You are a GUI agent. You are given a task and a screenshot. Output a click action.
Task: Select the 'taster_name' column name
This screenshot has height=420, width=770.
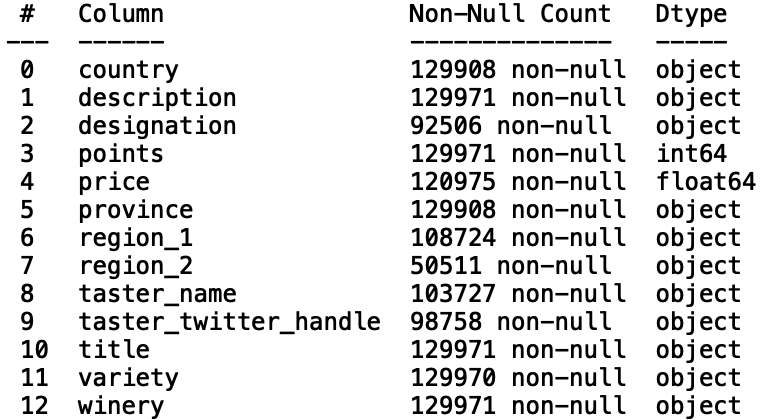click(x=157, y=295)
